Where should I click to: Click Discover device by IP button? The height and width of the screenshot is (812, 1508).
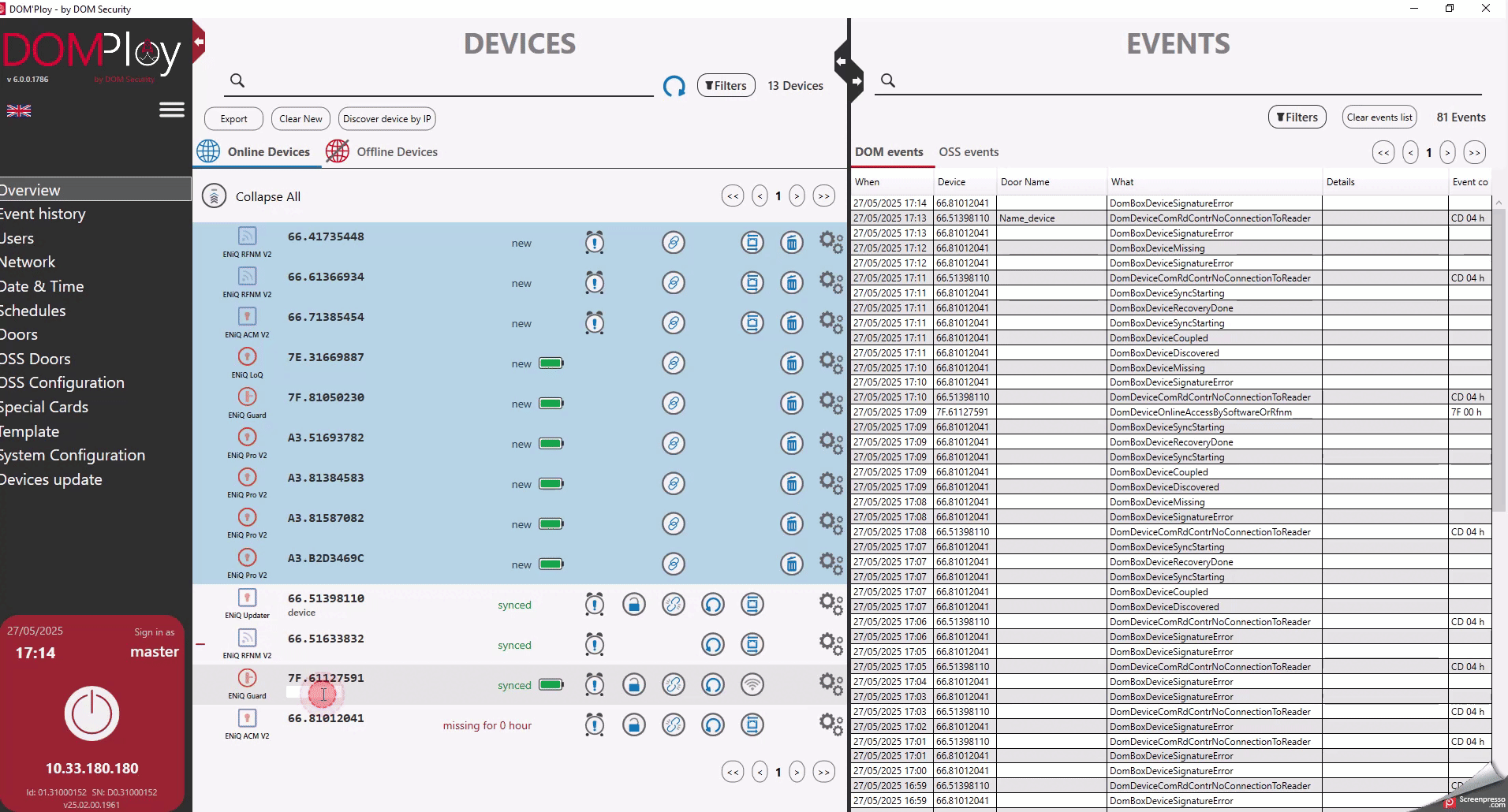pos(387,119)
